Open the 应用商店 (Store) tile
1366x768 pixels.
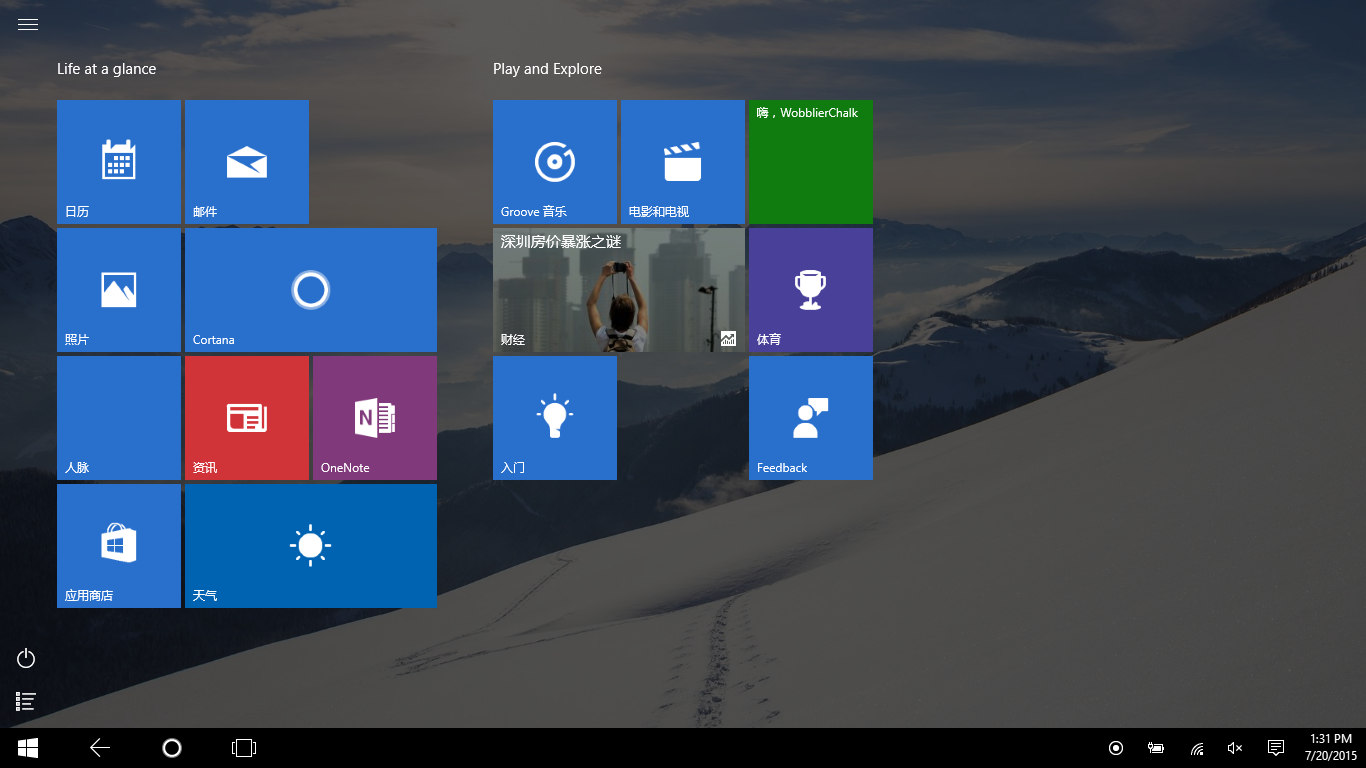tap(118, 545)
